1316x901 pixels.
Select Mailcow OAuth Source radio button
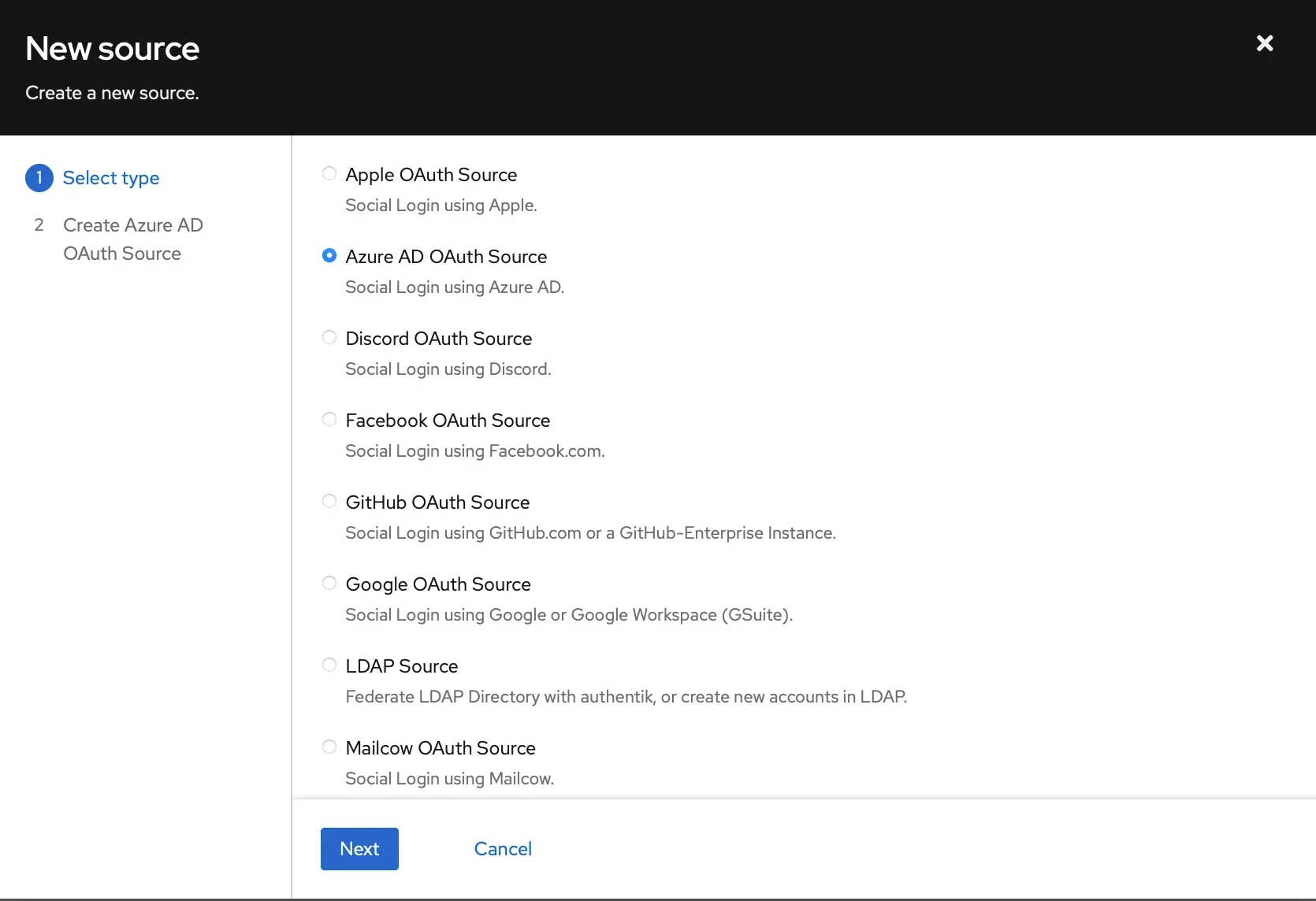tap(329, 747)
